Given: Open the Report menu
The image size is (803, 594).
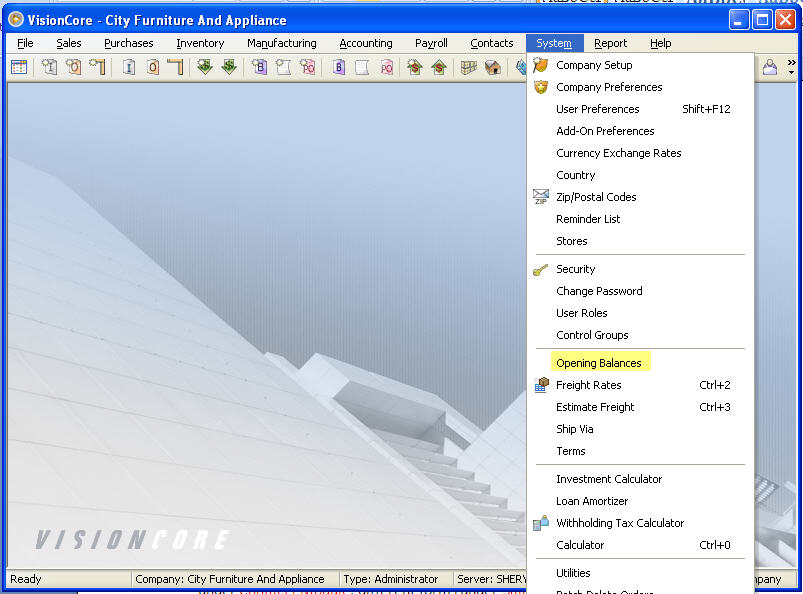Looking at the screenshot, I should [x=610, y=44].
